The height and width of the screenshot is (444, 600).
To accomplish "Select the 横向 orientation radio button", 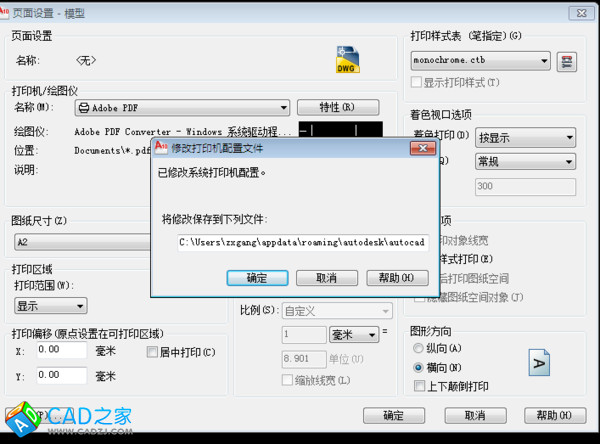I will (419, 367).
